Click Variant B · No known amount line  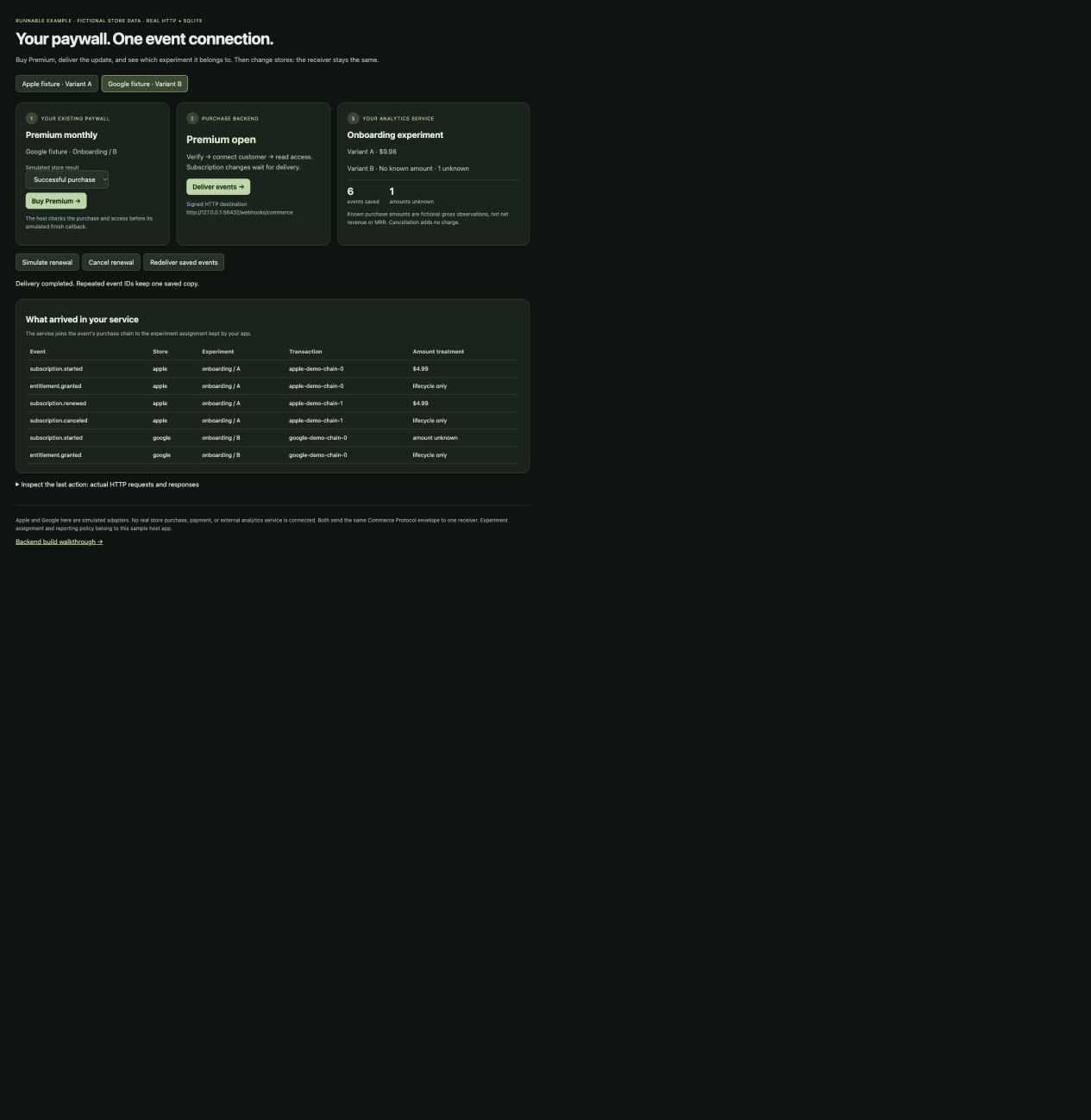408,168
